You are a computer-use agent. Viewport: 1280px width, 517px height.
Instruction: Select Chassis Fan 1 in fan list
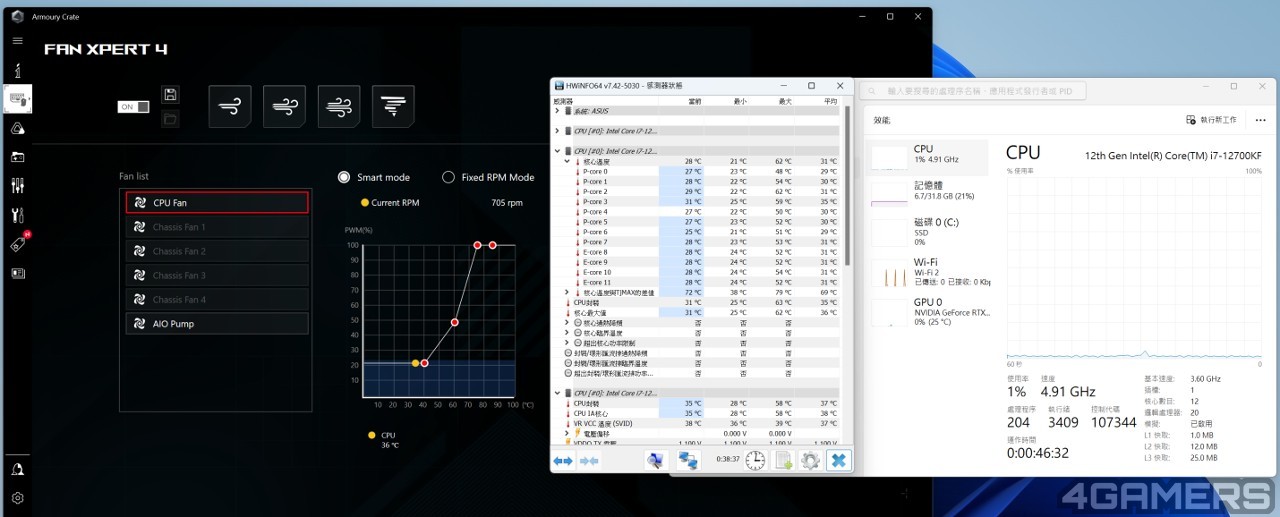tap(217, 227)
